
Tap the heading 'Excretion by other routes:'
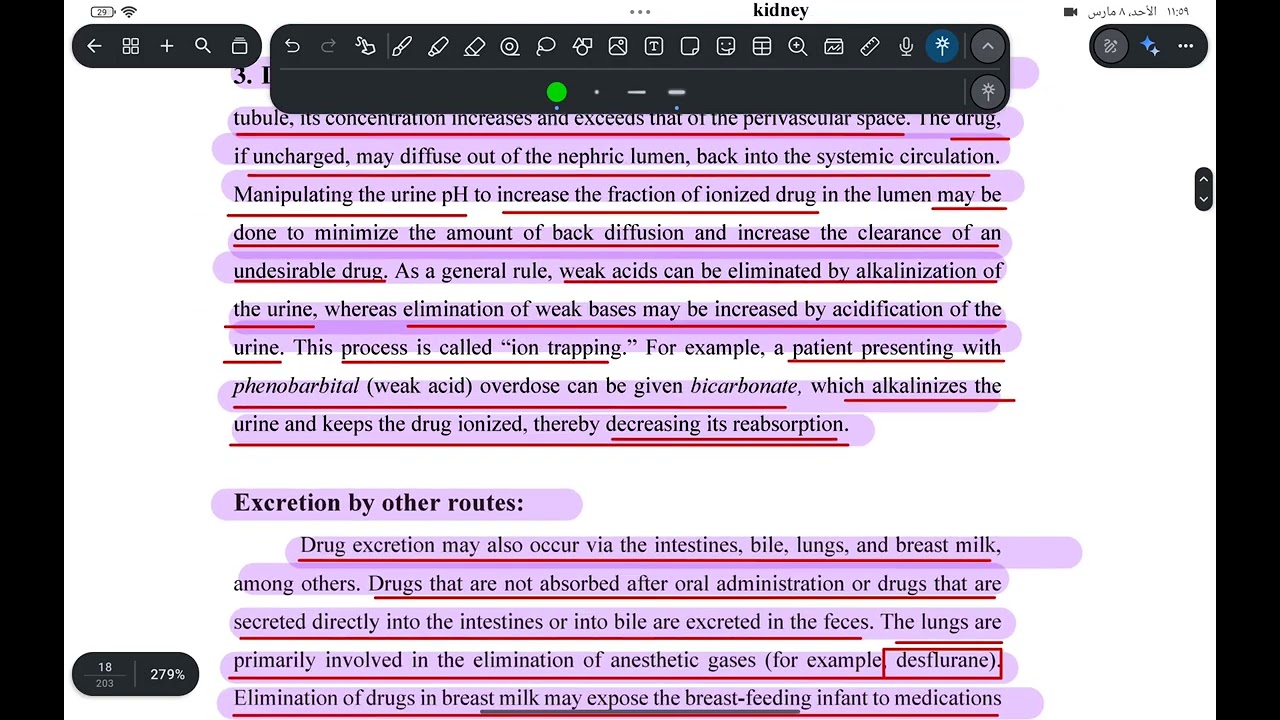tap(379, 503)
